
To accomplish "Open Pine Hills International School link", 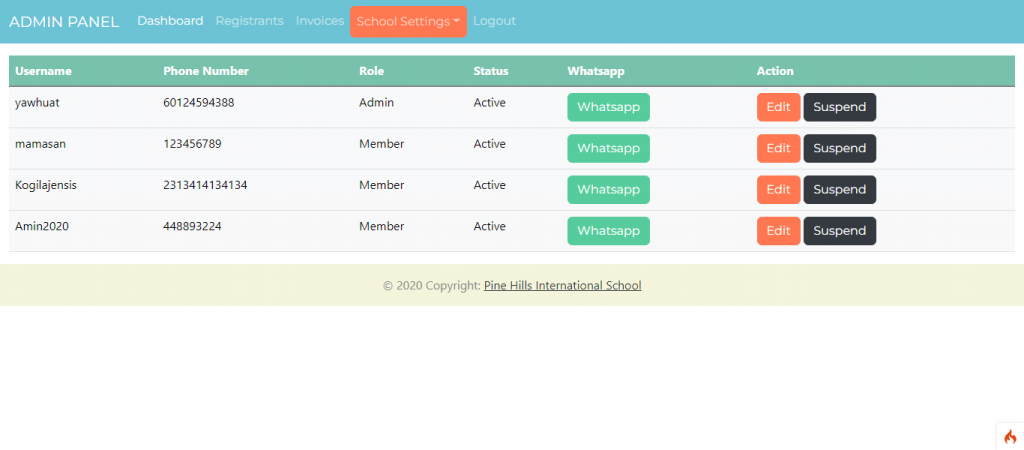I will coord(562,286).
